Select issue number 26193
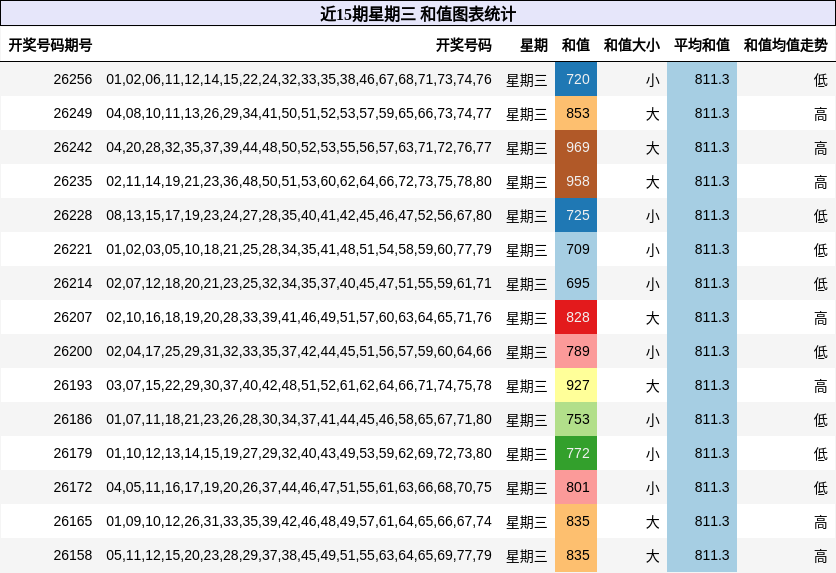 pos(73,385)
